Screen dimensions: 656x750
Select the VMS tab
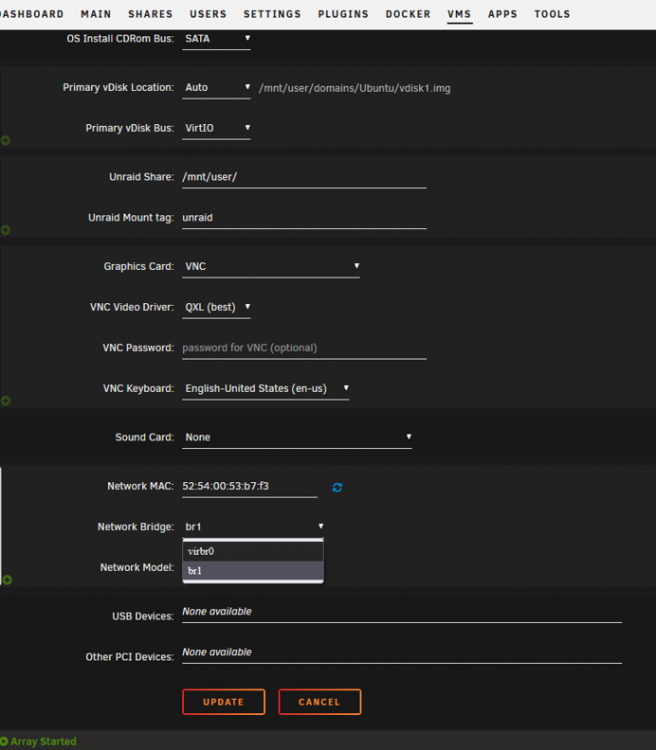459,14
